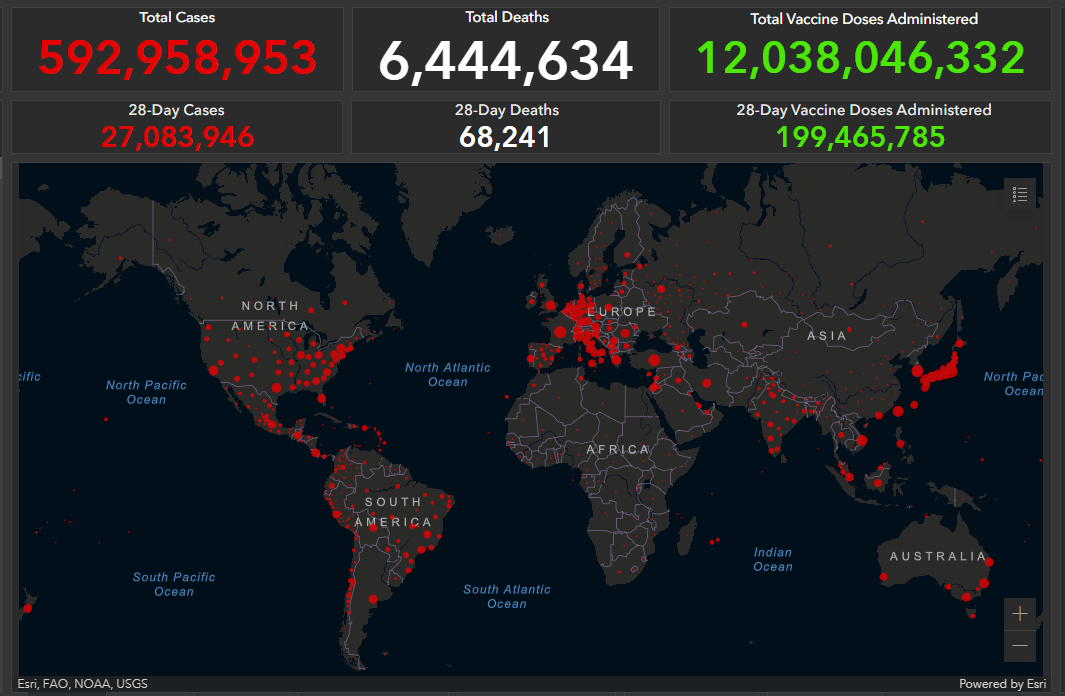Select the large outbreak marker over Japan
The width and height of the screenshot is (1065, 696).
(x=943, y=372)
